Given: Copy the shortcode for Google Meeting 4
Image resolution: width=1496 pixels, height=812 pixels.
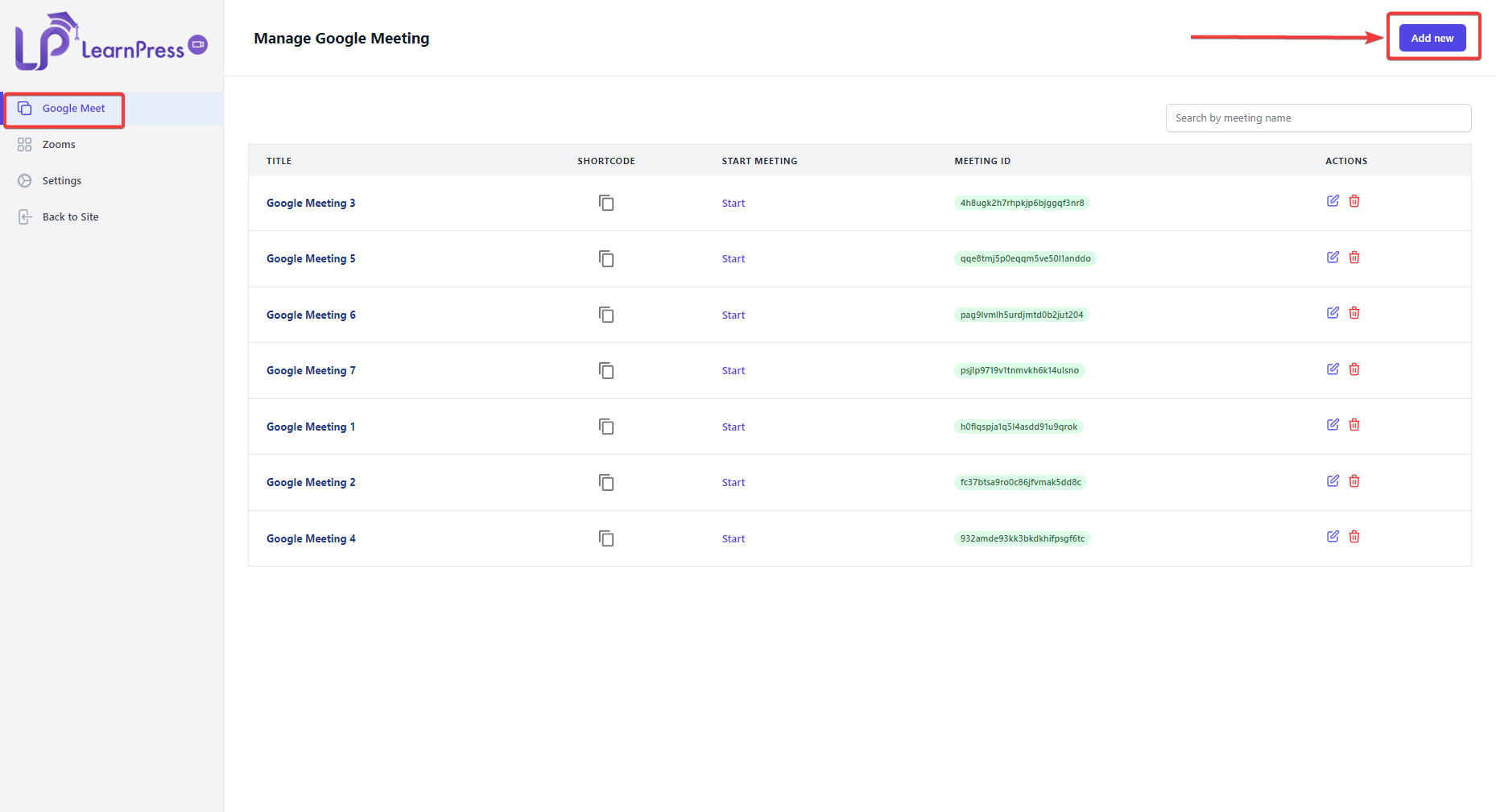Looking at the screenshot, I should 606,538.
